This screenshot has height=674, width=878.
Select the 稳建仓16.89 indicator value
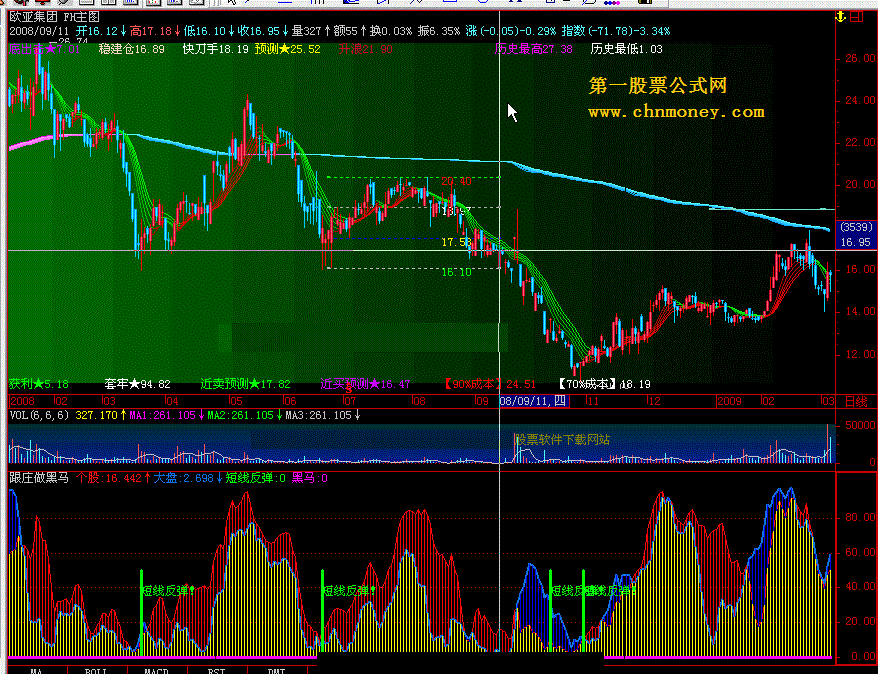tap(132, 49)
